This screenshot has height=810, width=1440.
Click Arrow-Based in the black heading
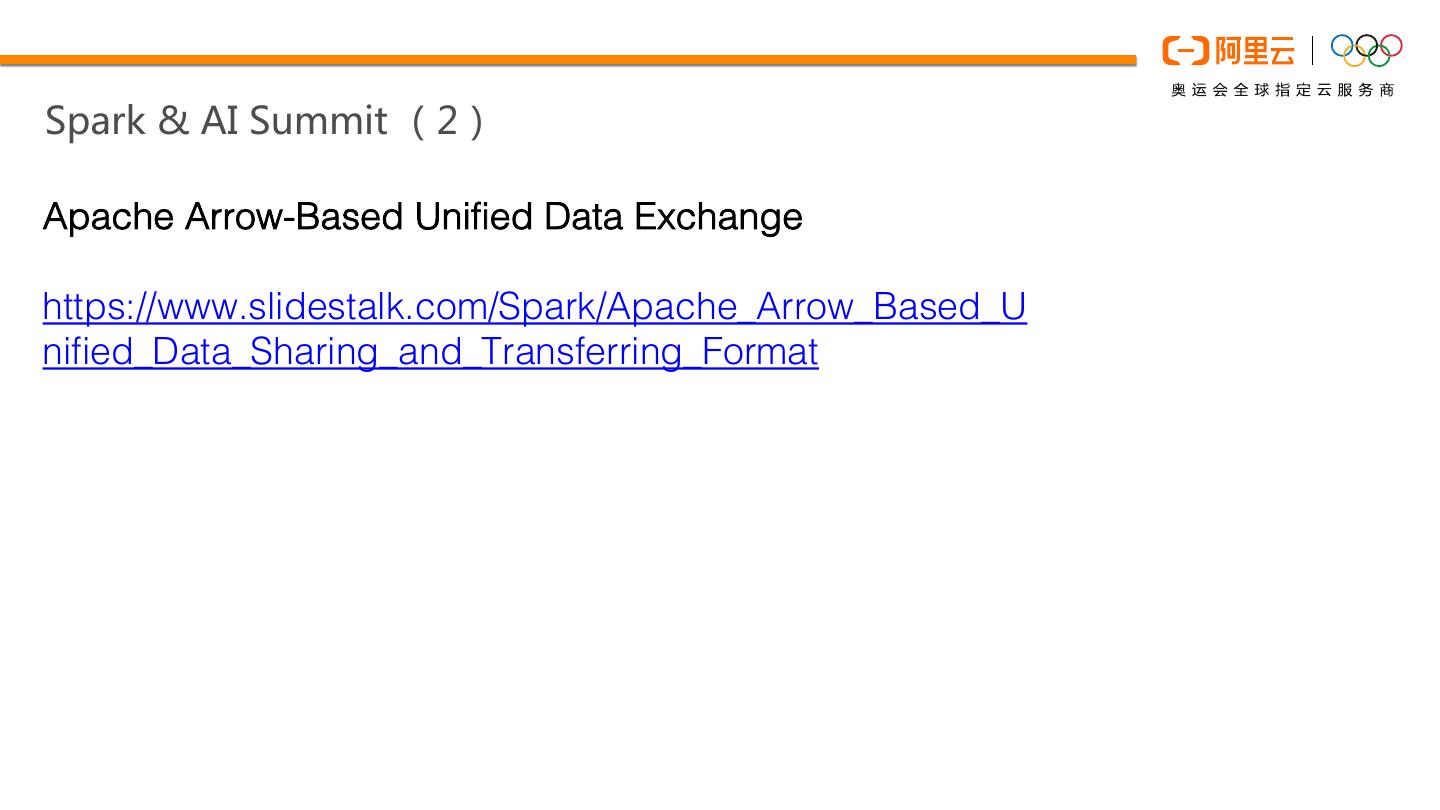294,217
